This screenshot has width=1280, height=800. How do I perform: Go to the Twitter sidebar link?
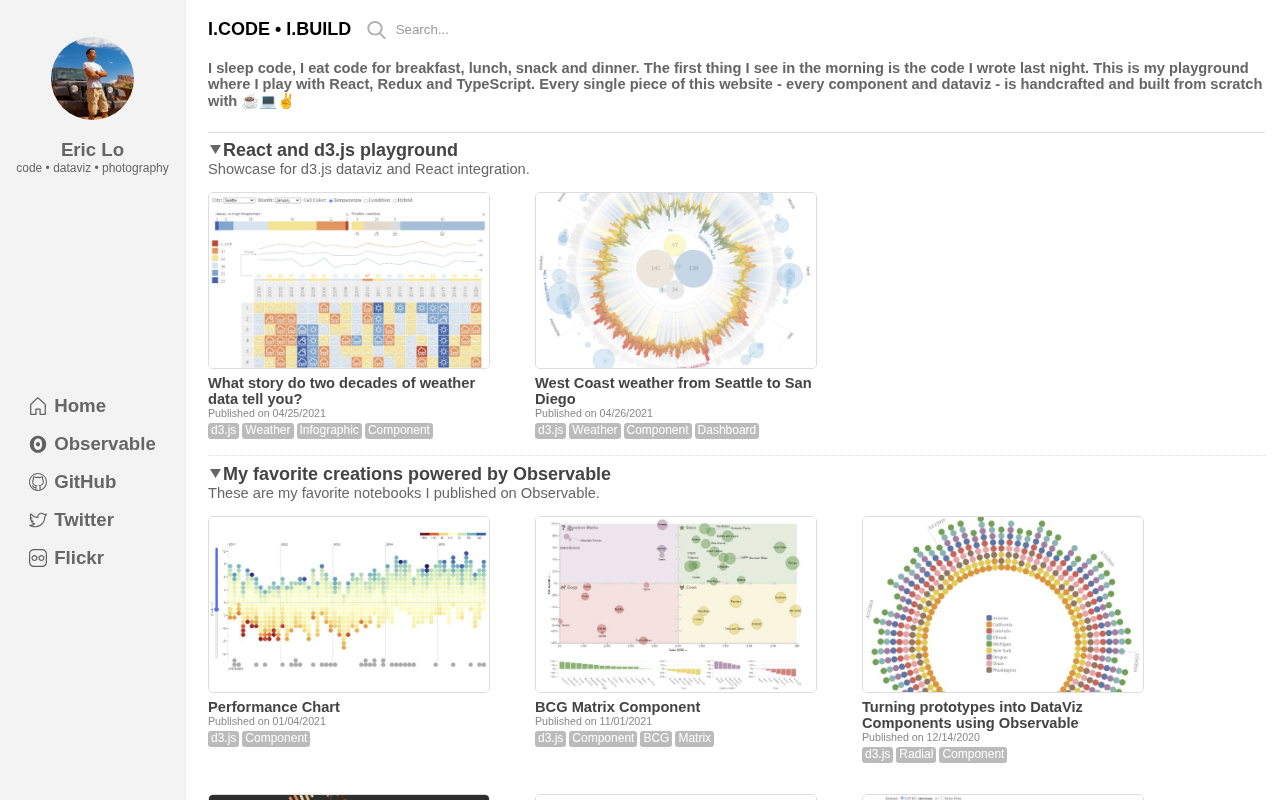click(84, 520)
